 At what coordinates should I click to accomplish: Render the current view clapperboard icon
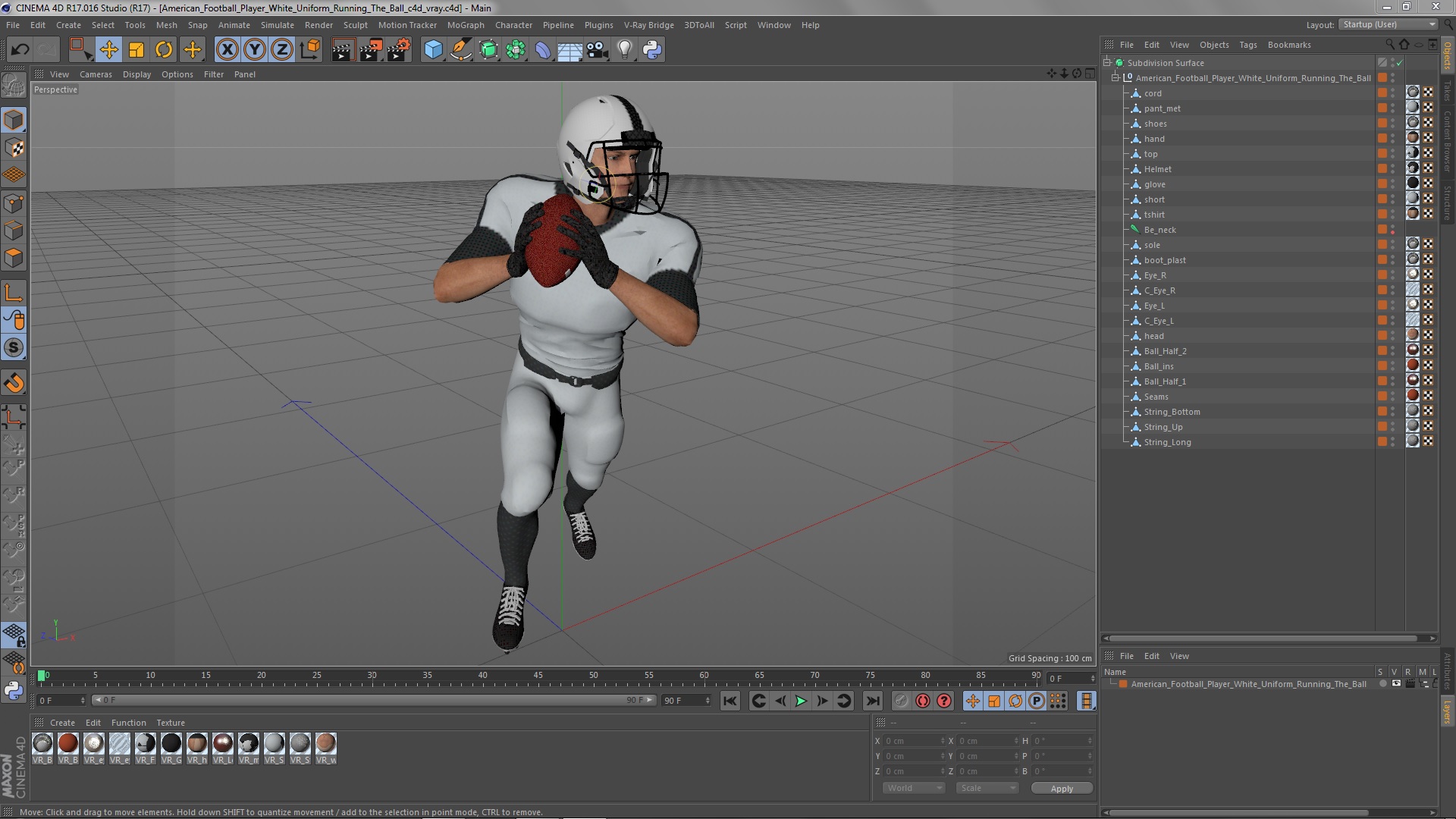tap(343, 50)
